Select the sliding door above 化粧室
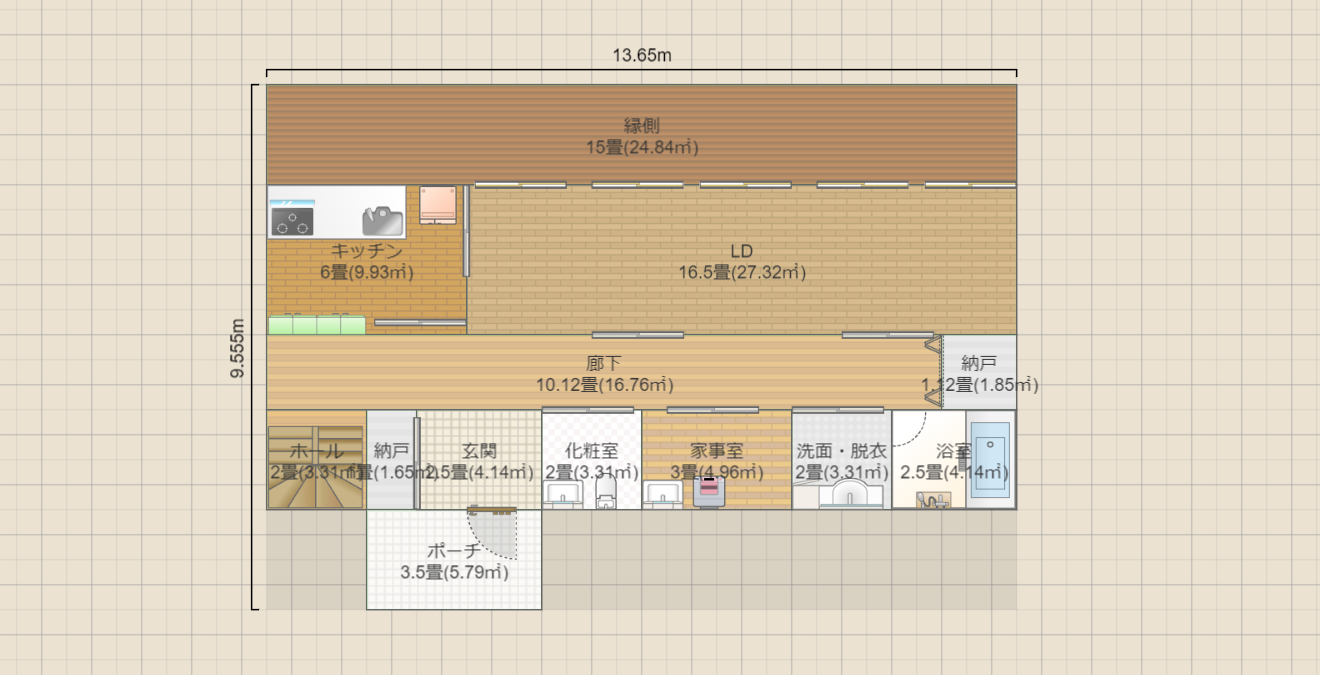The image size is (1320, 675). click(588, 409)
